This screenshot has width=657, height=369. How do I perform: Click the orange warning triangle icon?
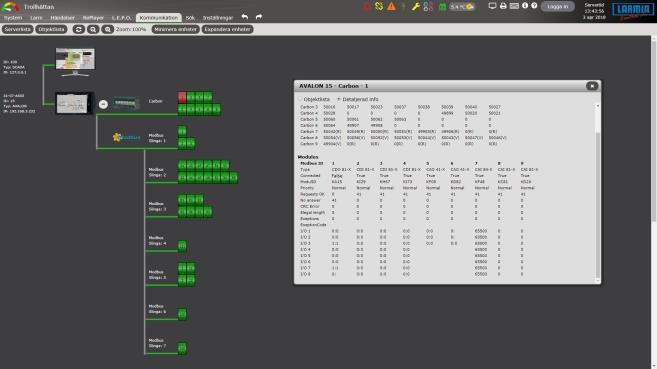(x=391, y=6)
